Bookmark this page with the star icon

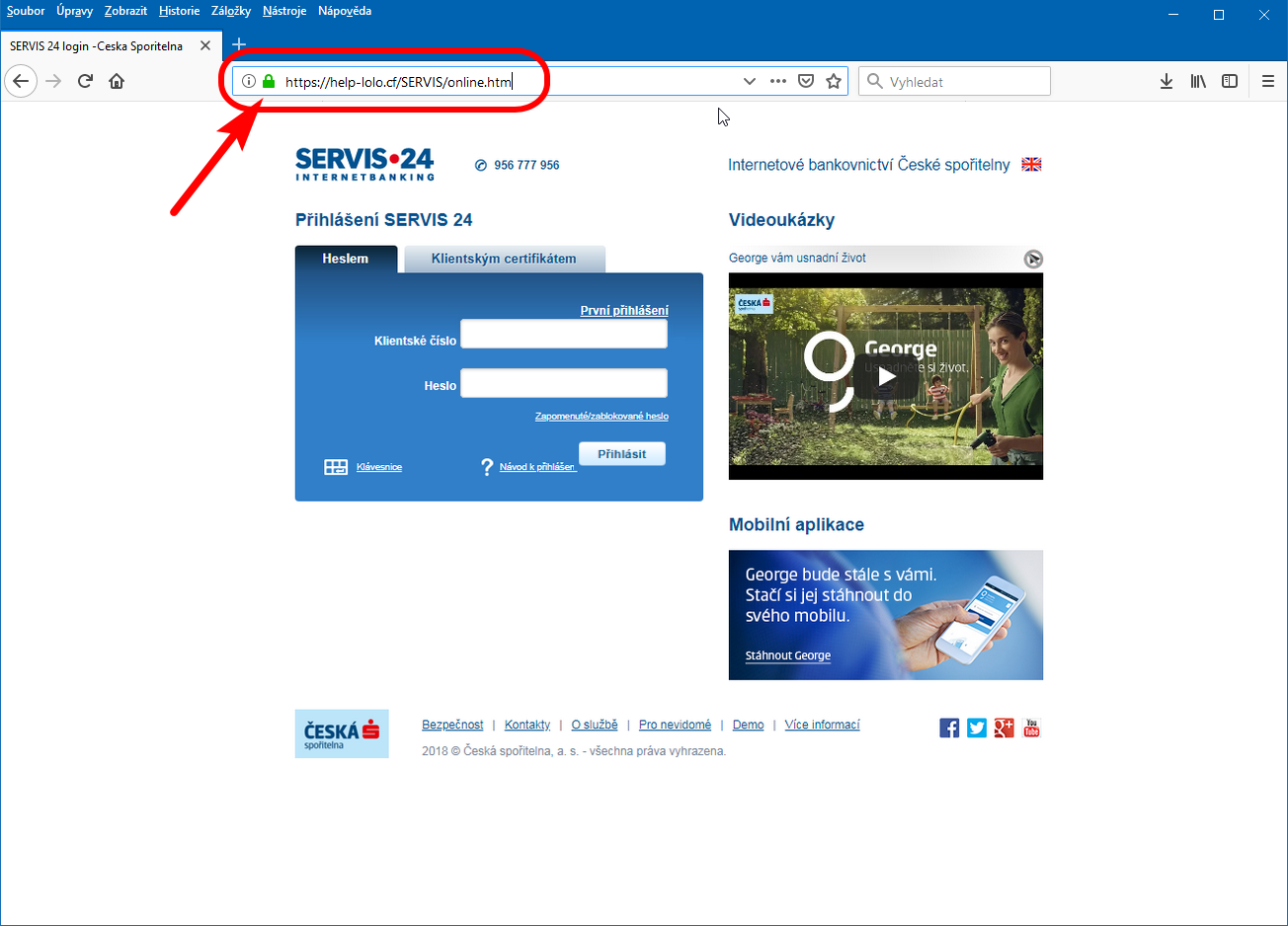(834, 81)
